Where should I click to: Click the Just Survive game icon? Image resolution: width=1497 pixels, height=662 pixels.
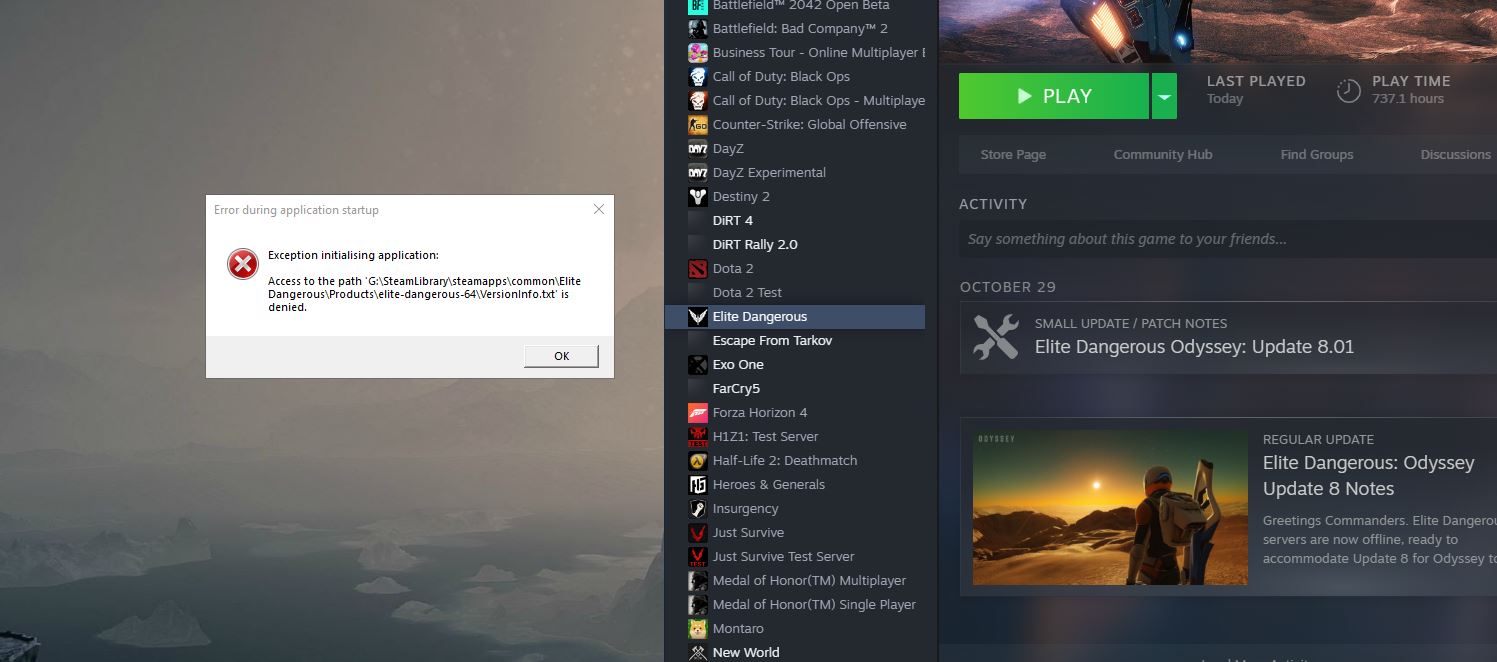coord(698,532)
